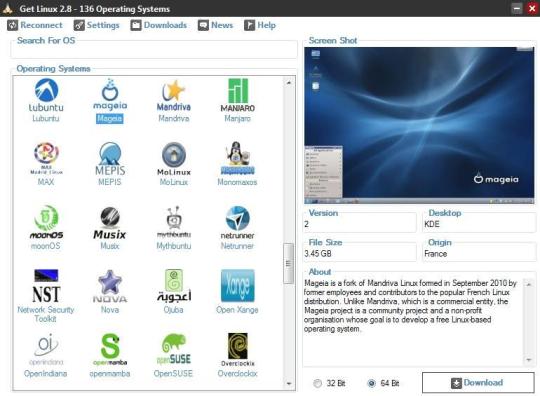This screenshot has width=540, height=396.
Task: Click the OS list scrollbar thumb
Action: point(288,263)
